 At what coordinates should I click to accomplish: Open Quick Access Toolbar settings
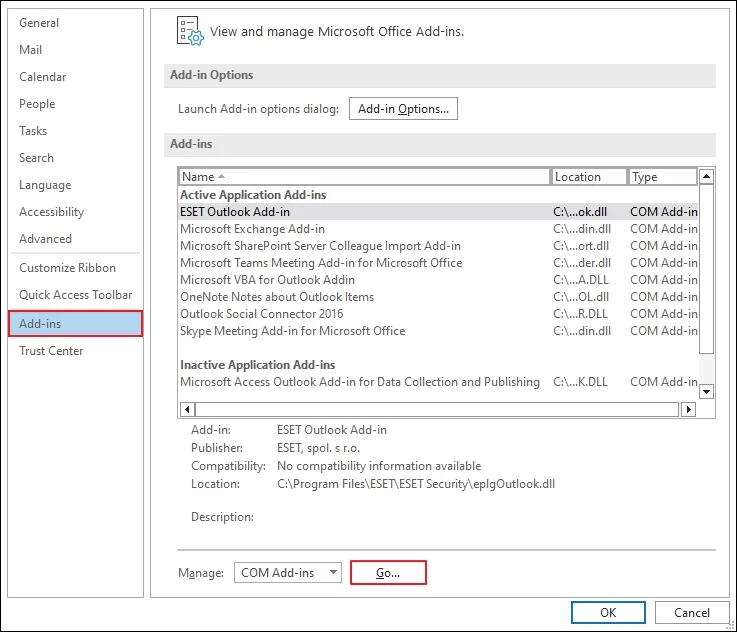pos(76,295)
